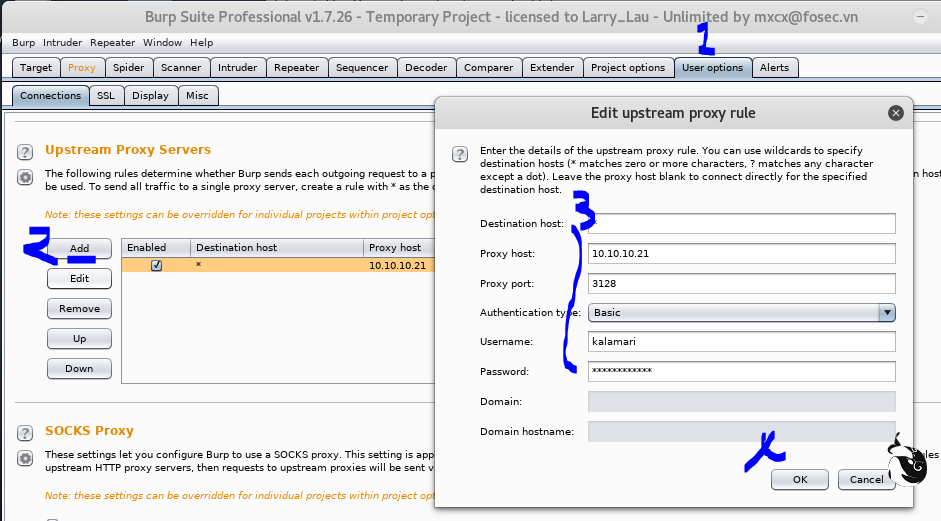Close the Edit upstream proxy rule dialog
This screenshot has width=941, height=521.
coord(895,113)
